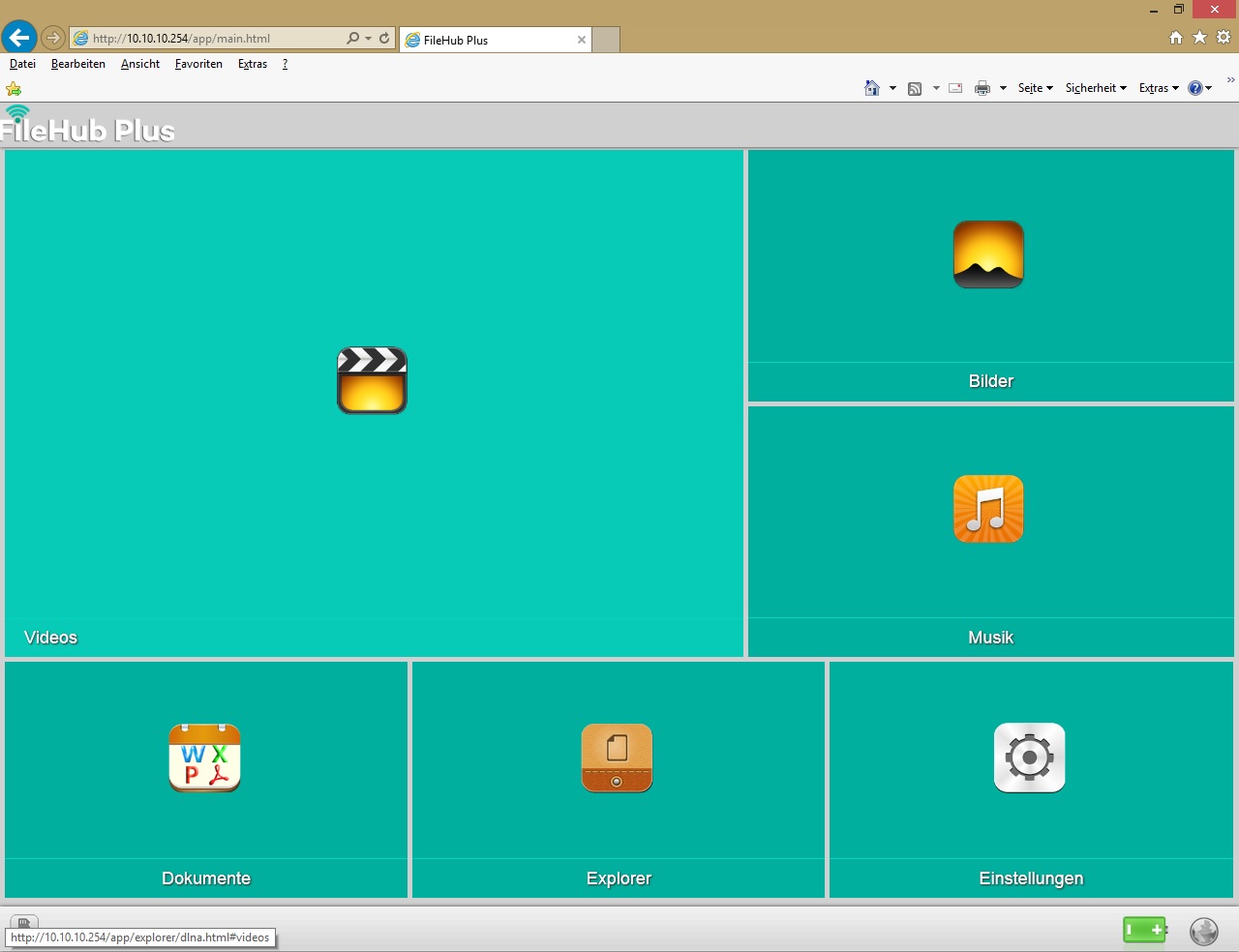Click the printer icon in command bar
Image resolution: width=1239 pixels, height=952 pixels.
click(982, 88)
